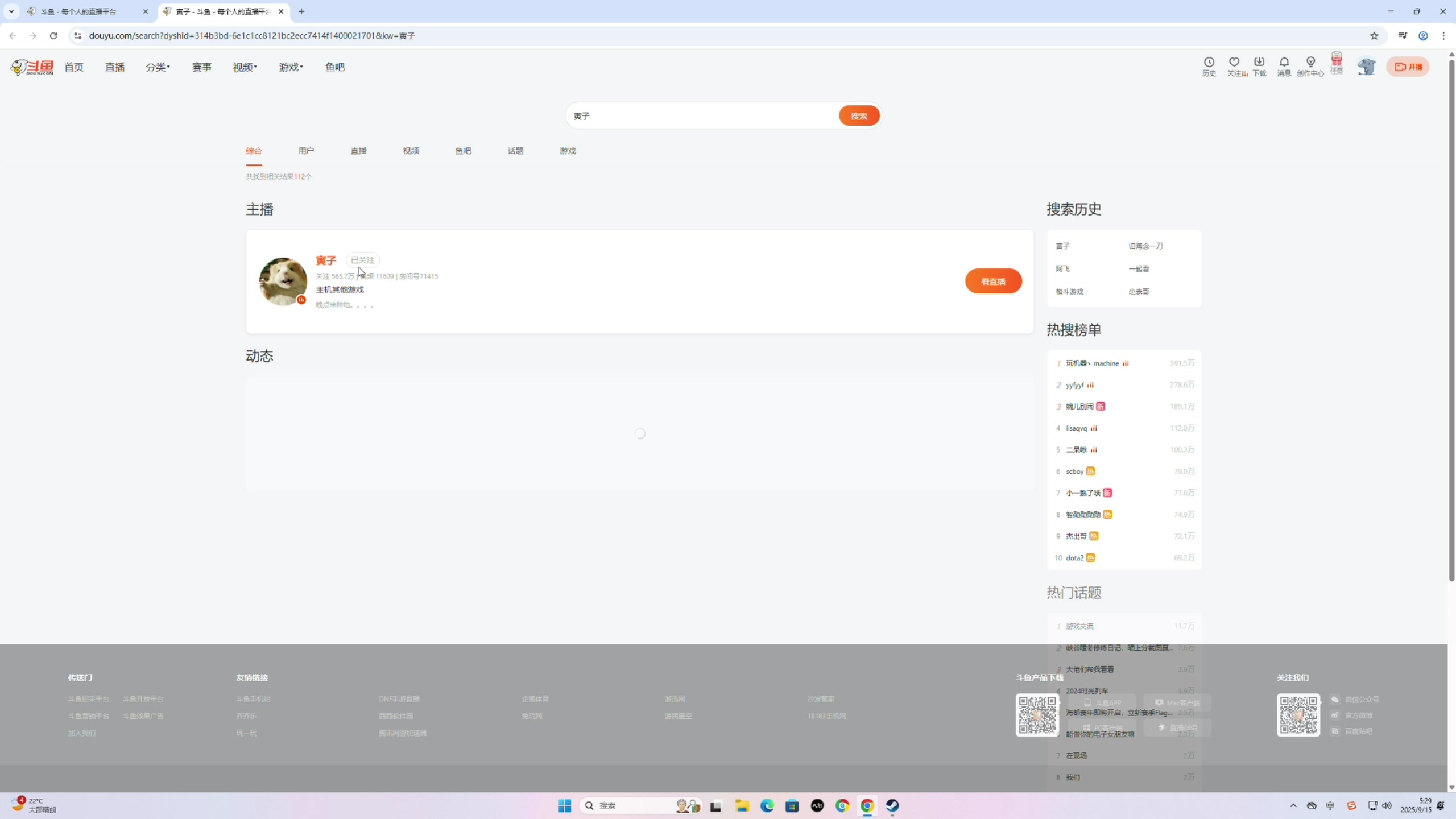Click the Windows taskbar search box

(640, 805)
